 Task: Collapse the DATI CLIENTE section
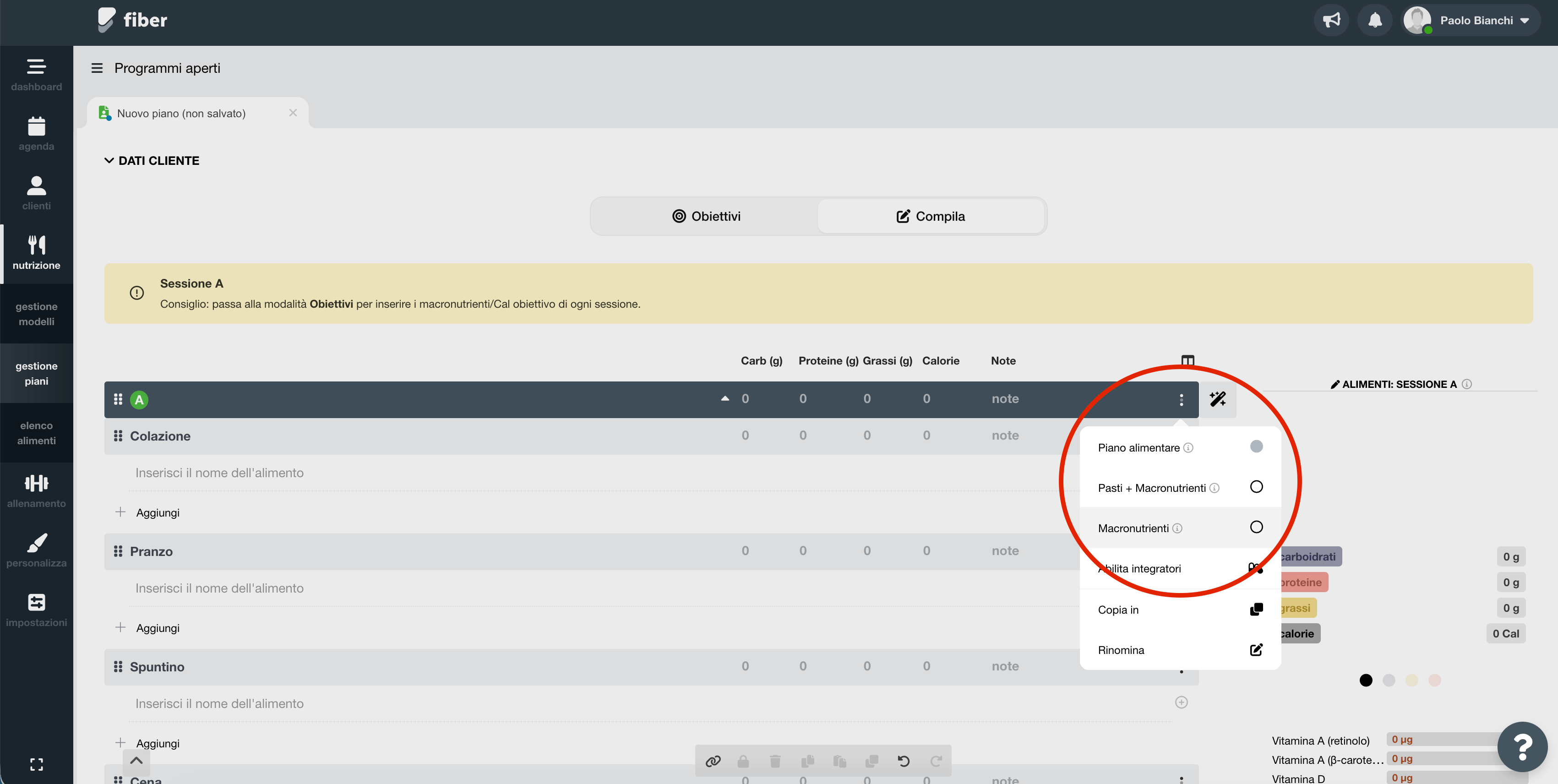click(152, 160)
